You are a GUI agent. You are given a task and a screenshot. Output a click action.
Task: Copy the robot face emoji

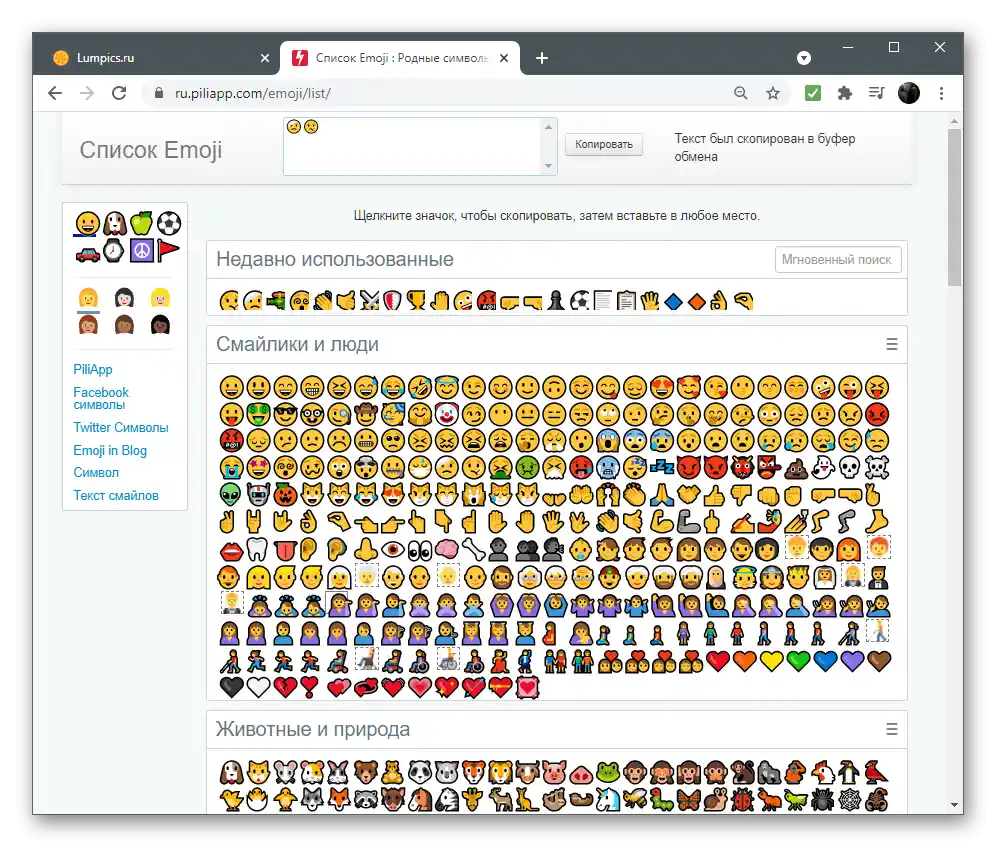(259, 495)
